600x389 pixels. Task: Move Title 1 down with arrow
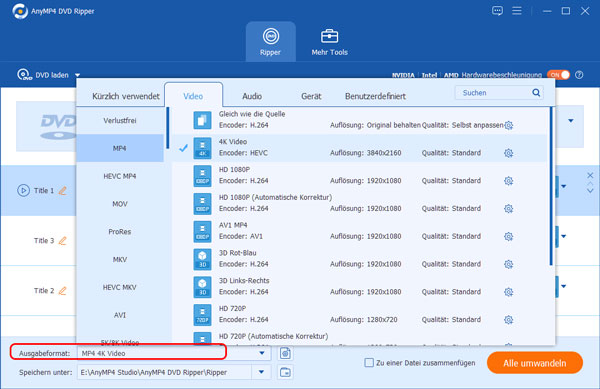point(590,190)
